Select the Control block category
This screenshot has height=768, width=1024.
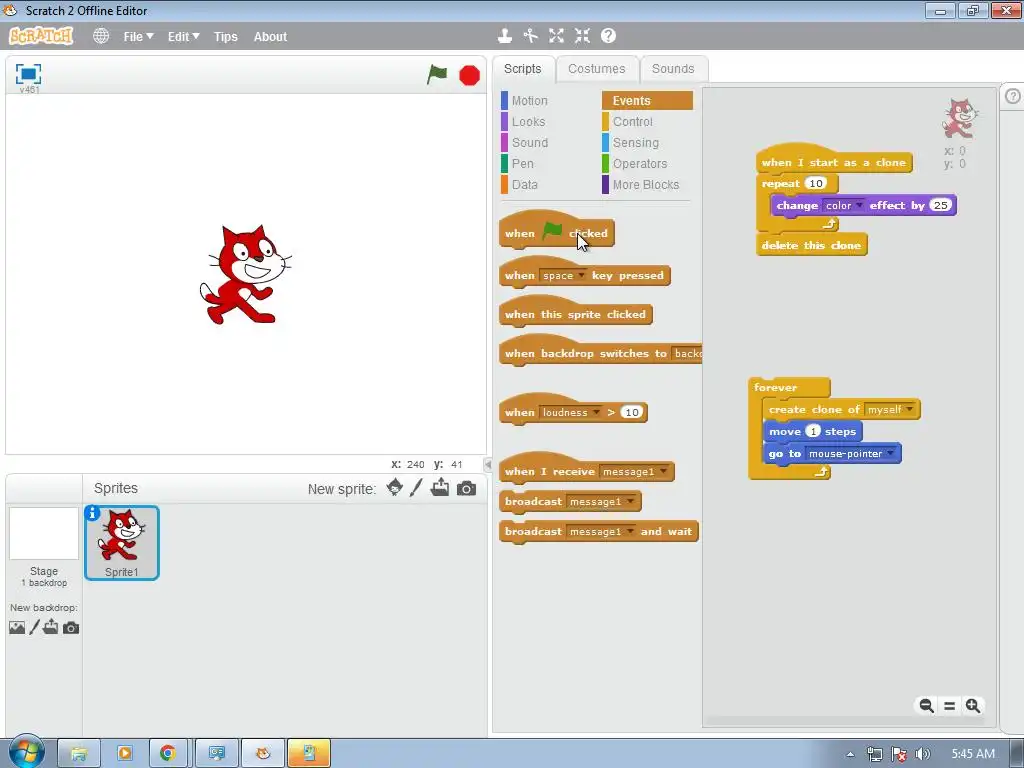(632, 121)
